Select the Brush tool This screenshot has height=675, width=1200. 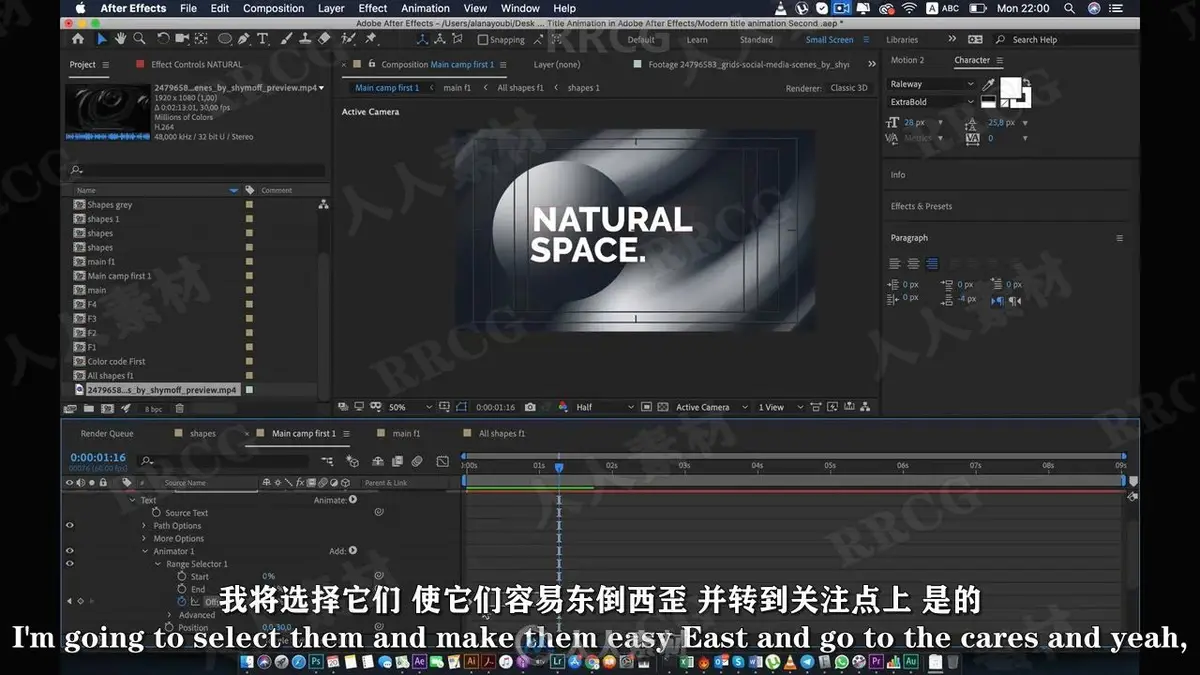[x=287, y=39]
